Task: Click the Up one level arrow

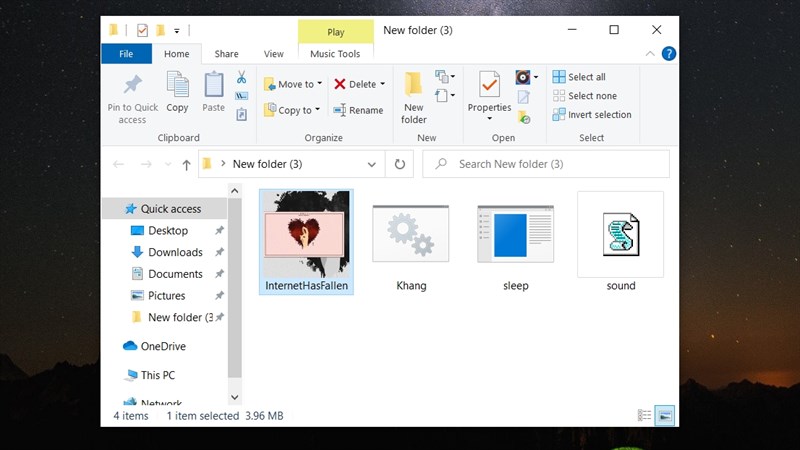Action: click(186, 164)
